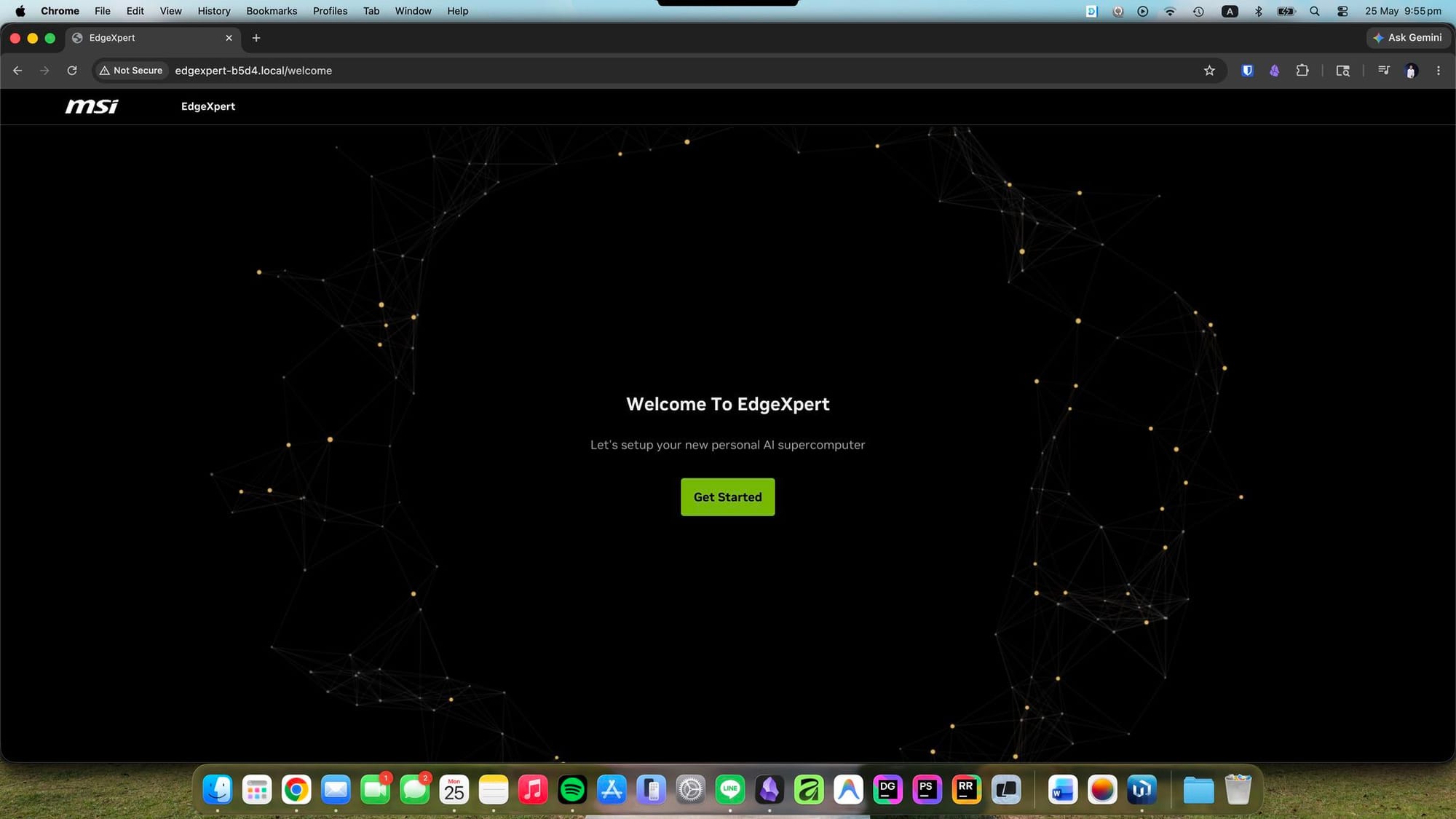
Task: Open Notes from the Dock
Action: coord(494,789)
